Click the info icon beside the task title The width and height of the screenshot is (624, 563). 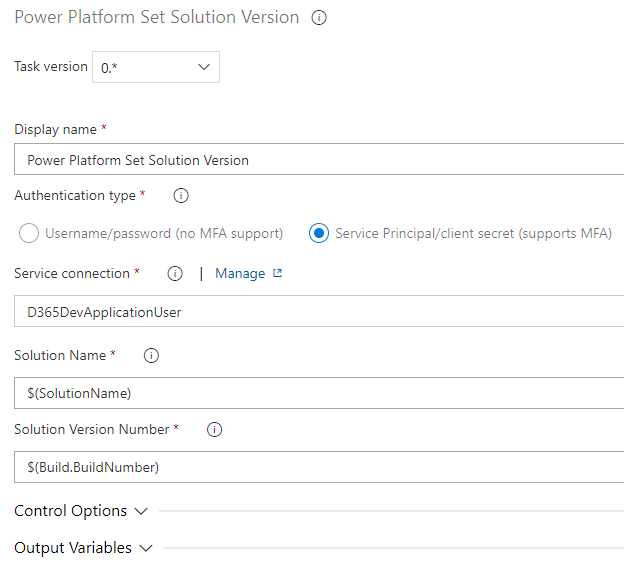319,18
